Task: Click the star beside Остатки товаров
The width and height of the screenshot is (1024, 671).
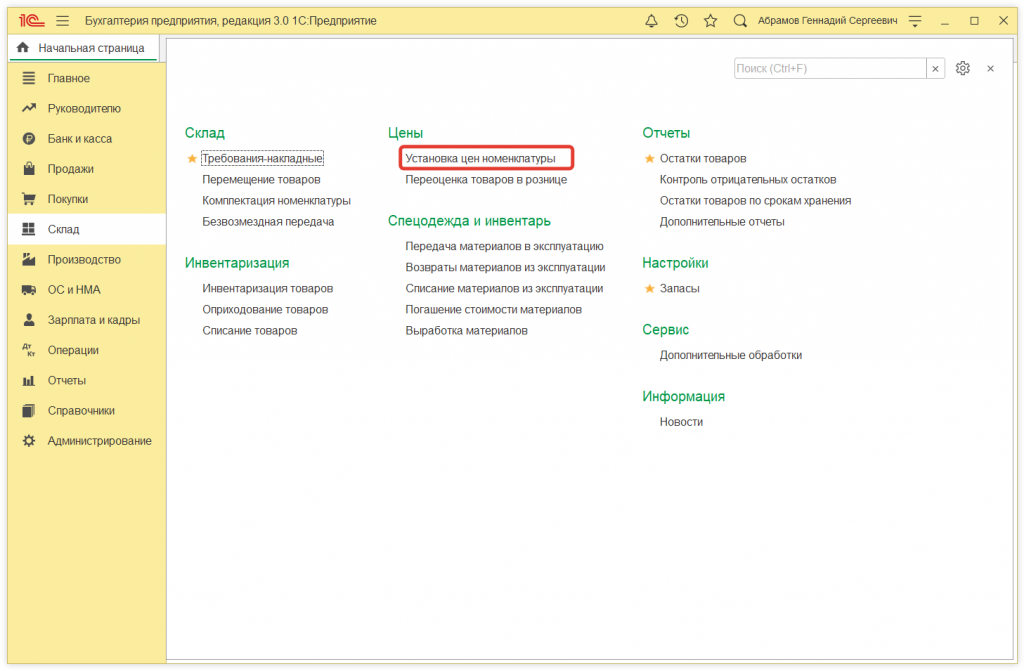Action: click(650, 158)
